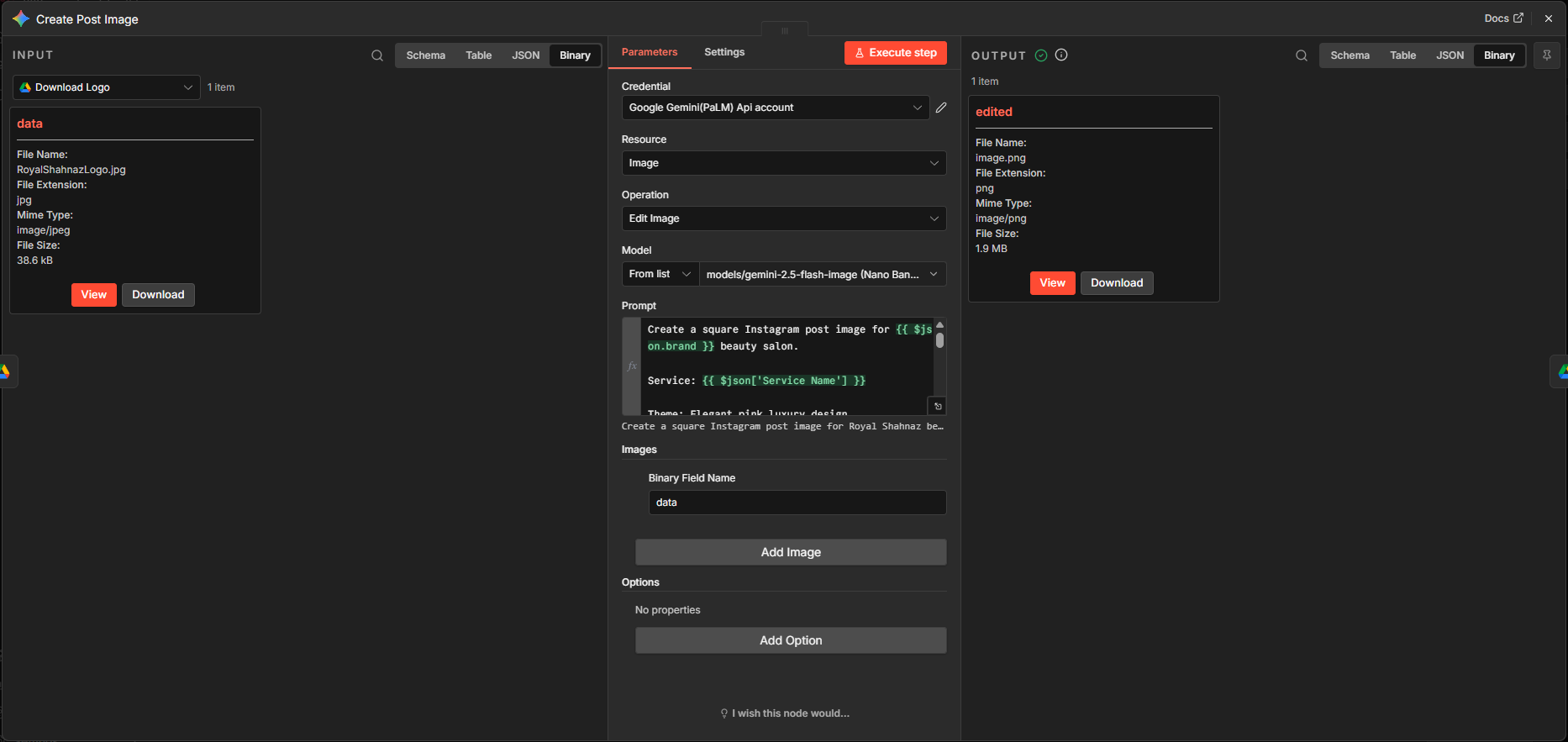Select the Parameters tab
This screenshot has height=742, width=1568.
pos(650,52)
